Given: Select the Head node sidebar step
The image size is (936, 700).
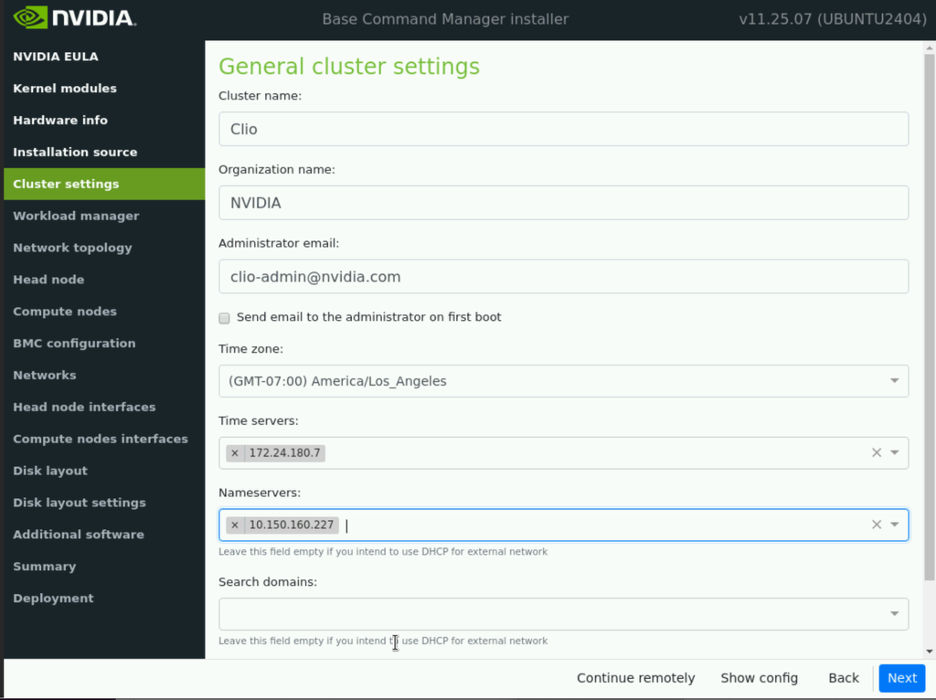Looking at the screenshot, I should click(104, 279).
